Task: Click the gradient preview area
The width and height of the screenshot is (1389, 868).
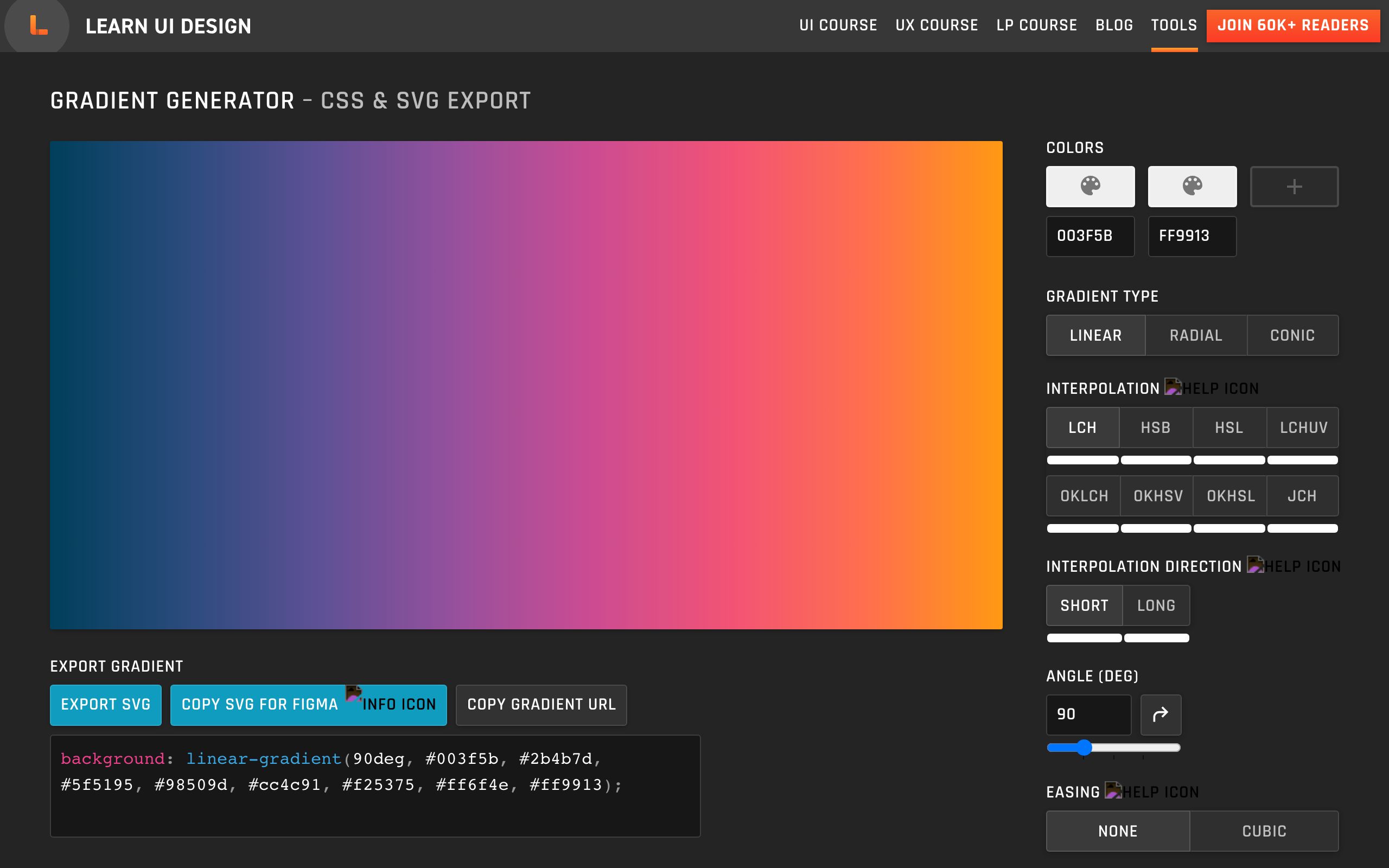Action: point(526,385)
